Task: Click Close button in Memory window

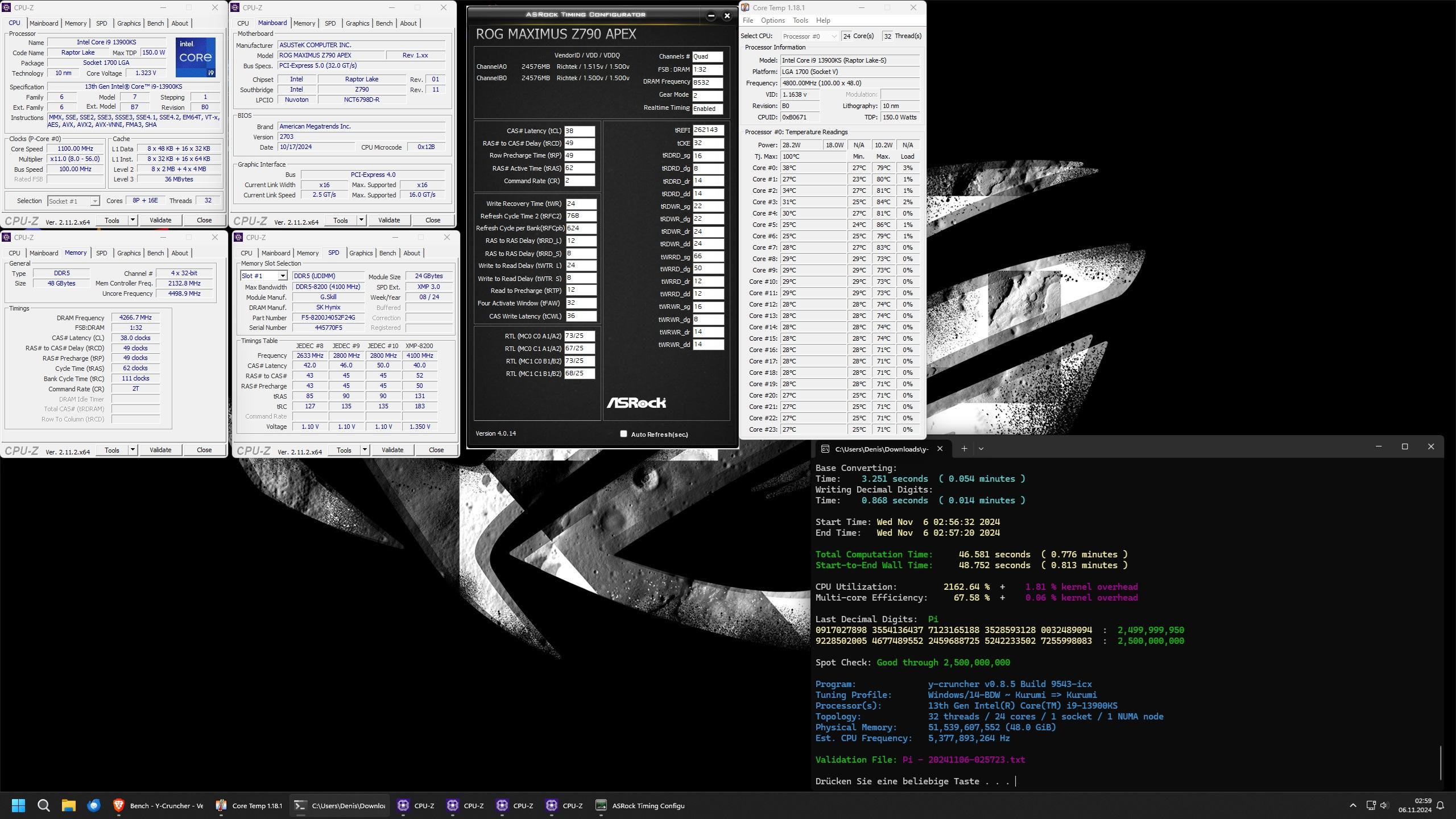Action: click(204, 450)
